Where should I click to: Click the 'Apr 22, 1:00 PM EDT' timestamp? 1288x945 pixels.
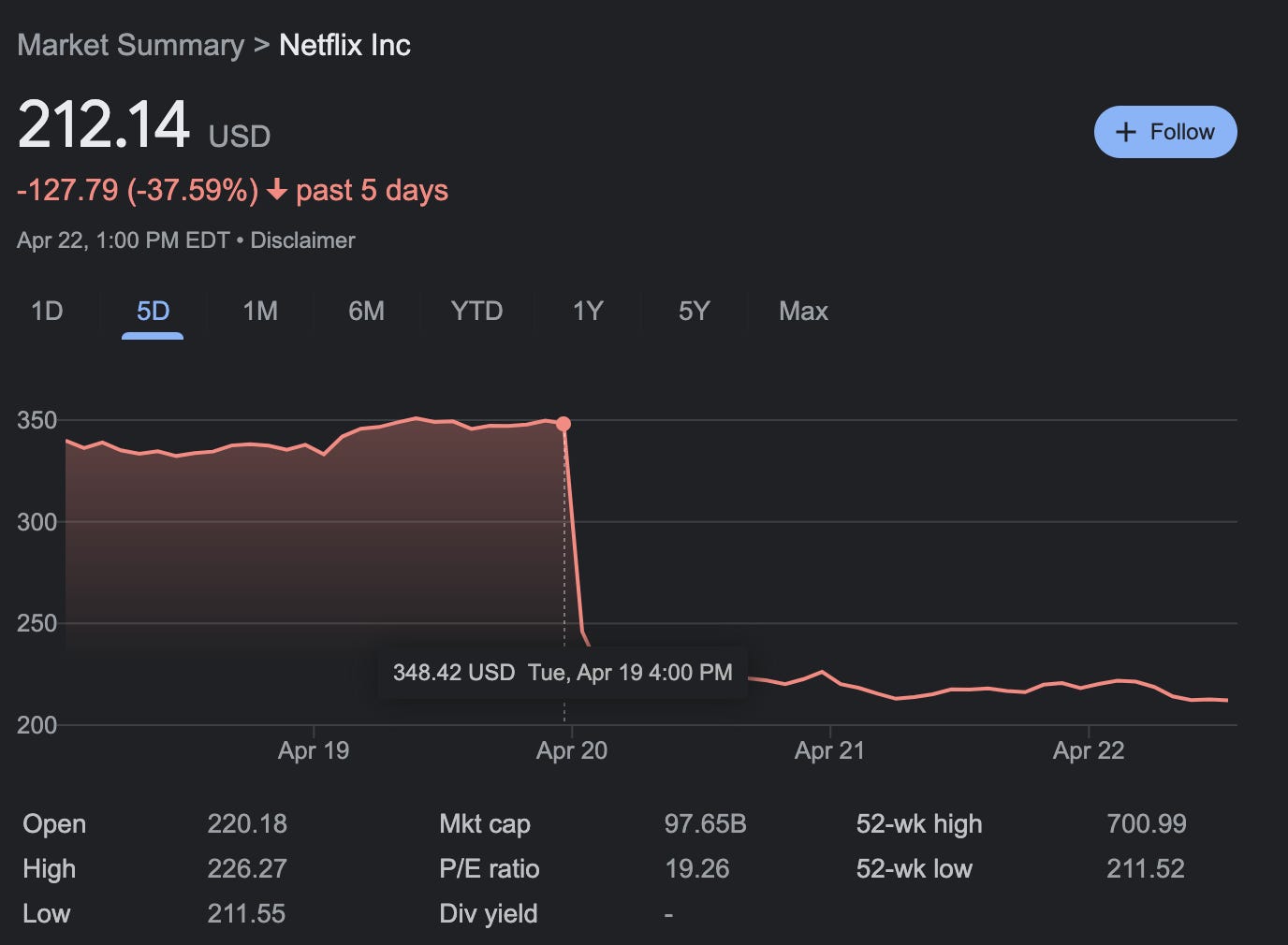(x=124, y=240)
